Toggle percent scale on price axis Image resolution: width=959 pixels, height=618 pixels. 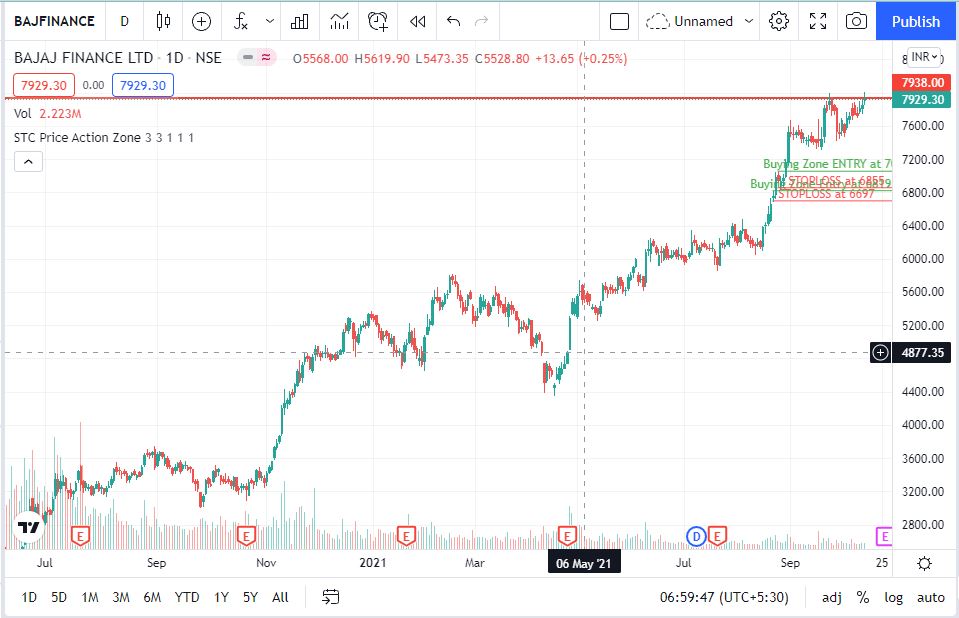(x=862, y=597)
